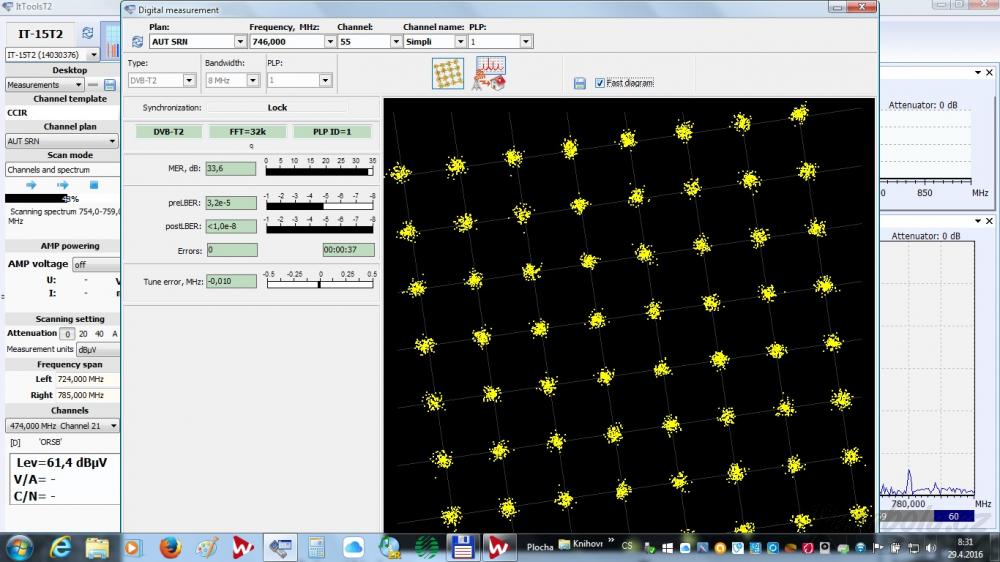Open the Calculator taskbar icon

point(316,547)
